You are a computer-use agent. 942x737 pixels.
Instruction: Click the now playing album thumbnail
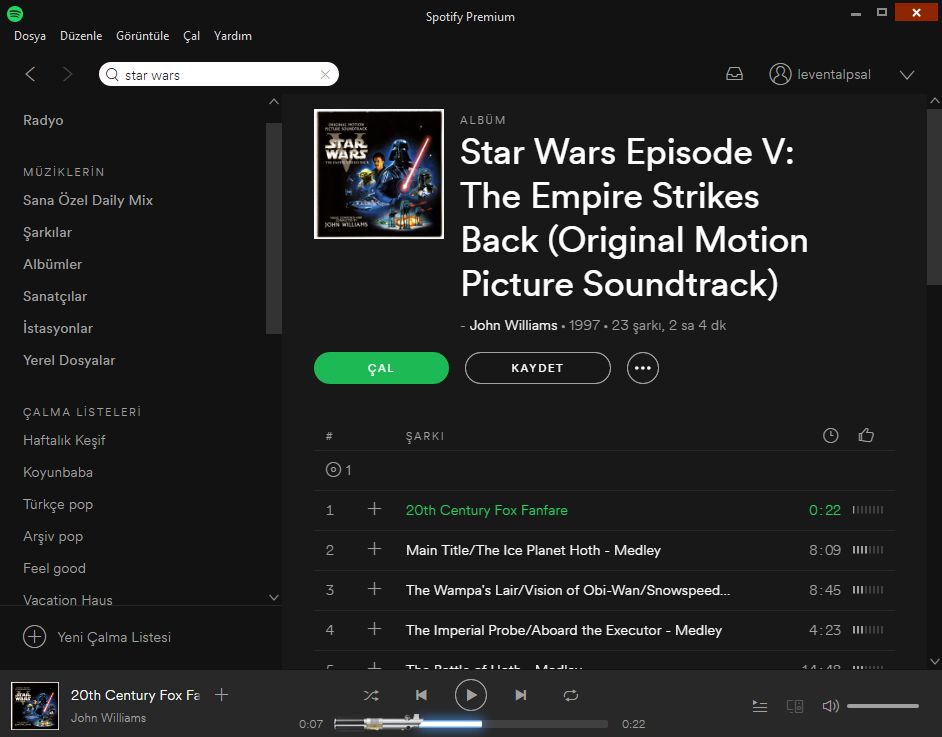35,706
